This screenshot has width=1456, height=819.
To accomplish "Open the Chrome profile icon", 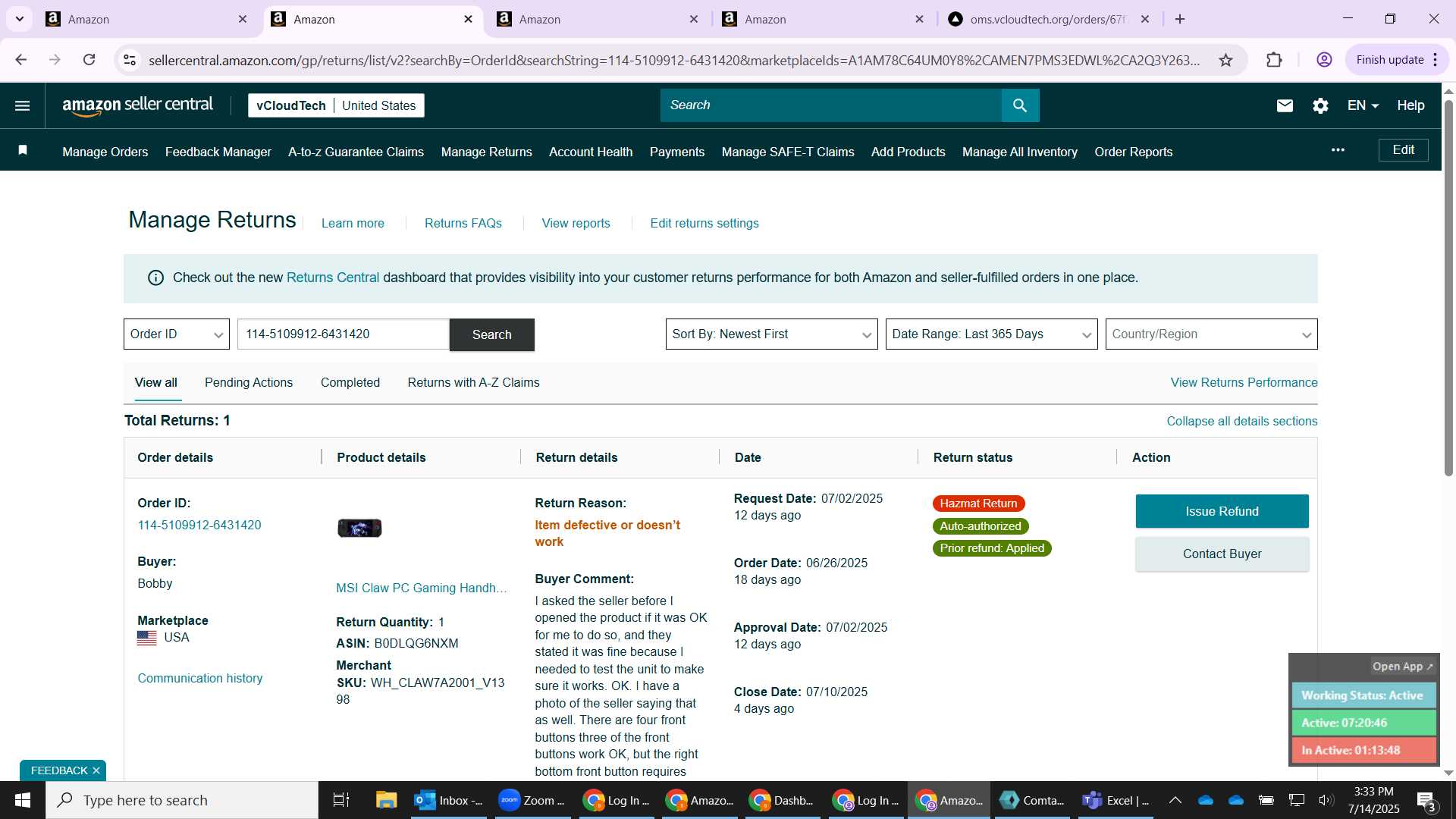I will (x=1324, y=60).
